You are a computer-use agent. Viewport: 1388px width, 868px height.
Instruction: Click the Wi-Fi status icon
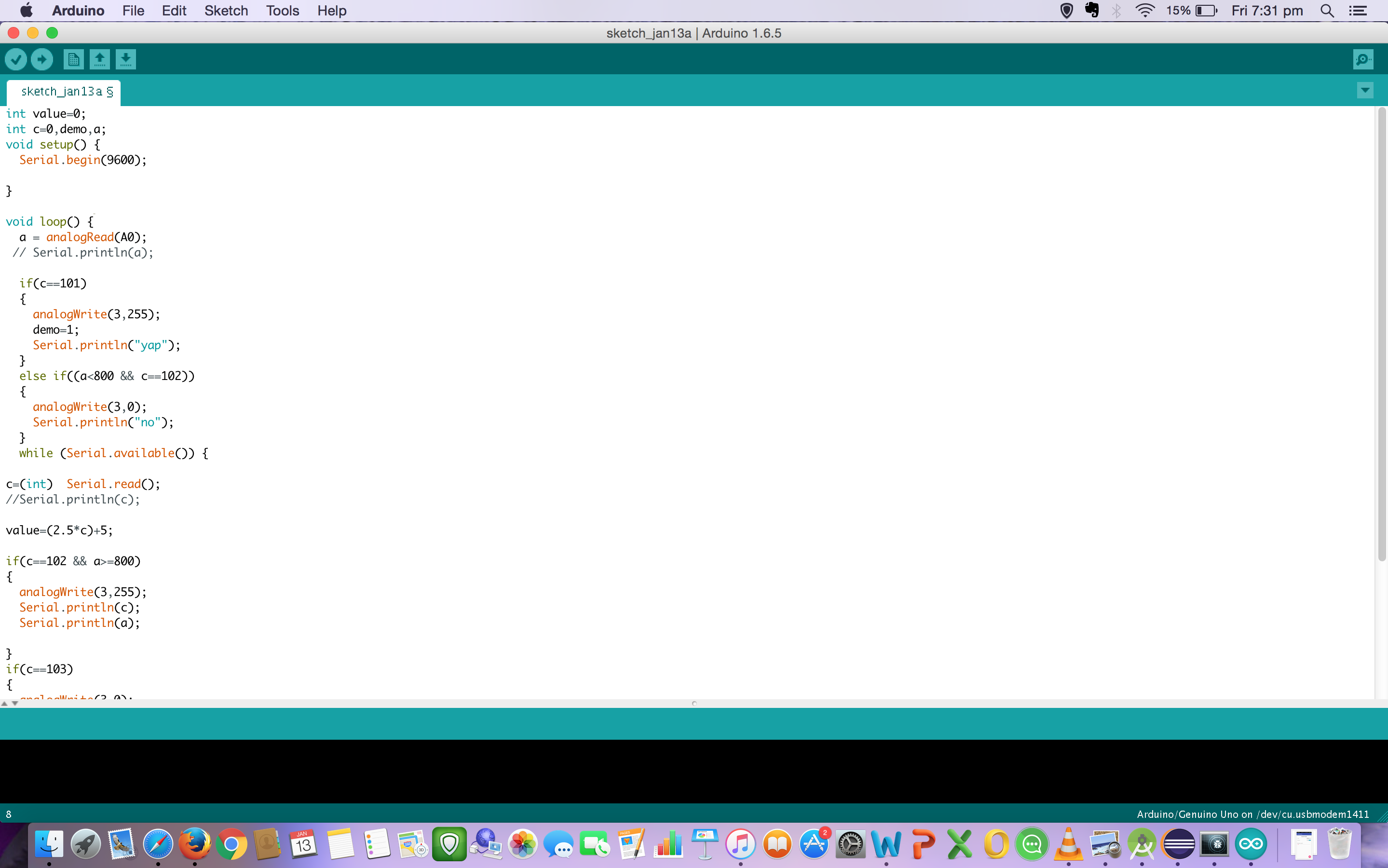(1144, 10)
